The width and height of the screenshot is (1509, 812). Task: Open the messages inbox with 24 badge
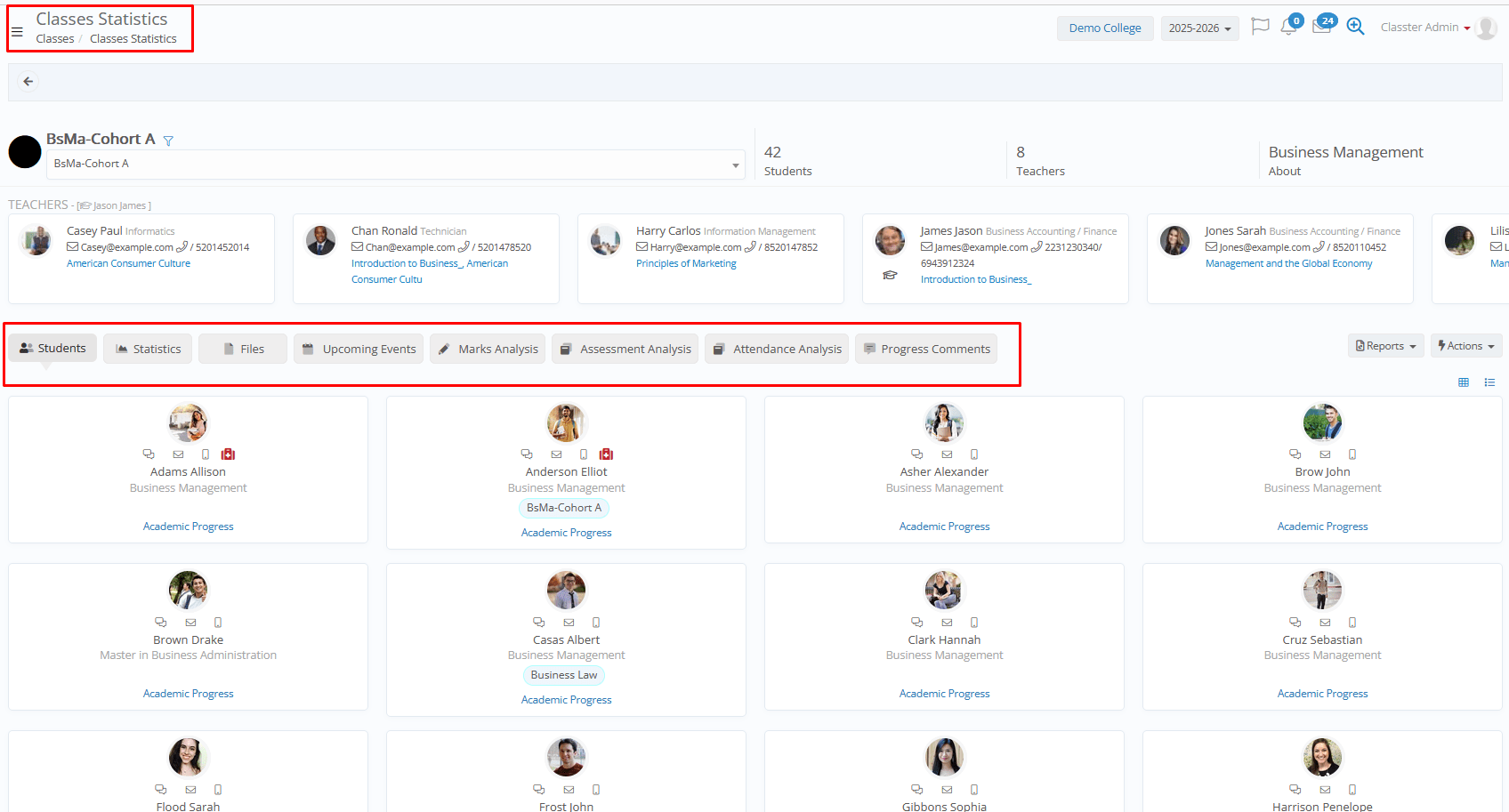(1321, 27)
